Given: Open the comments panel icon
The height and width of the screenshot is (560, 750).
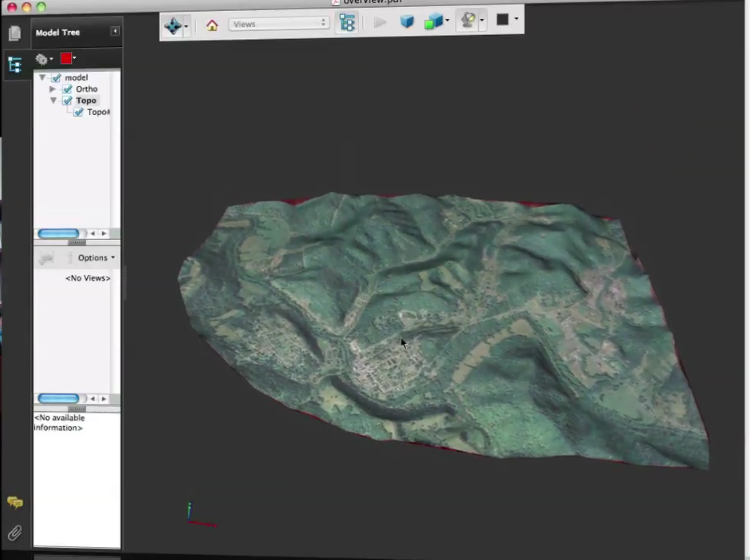Looking at the screenshot, I should [15, 503].
